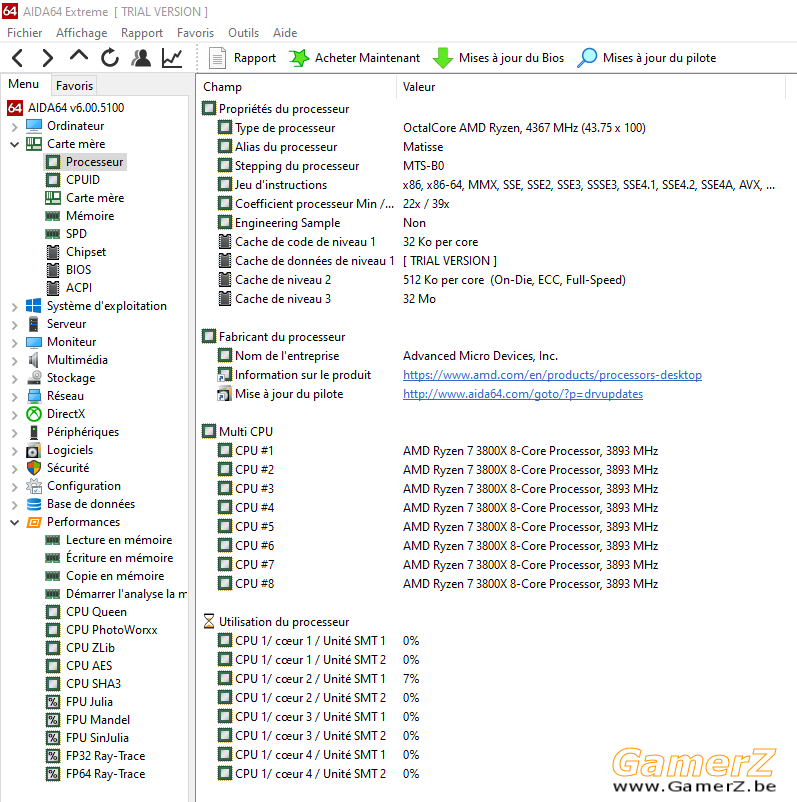The image size is (797, 802).
Task: Collapse the Carte mère tree node
Action: click(14, 144)
